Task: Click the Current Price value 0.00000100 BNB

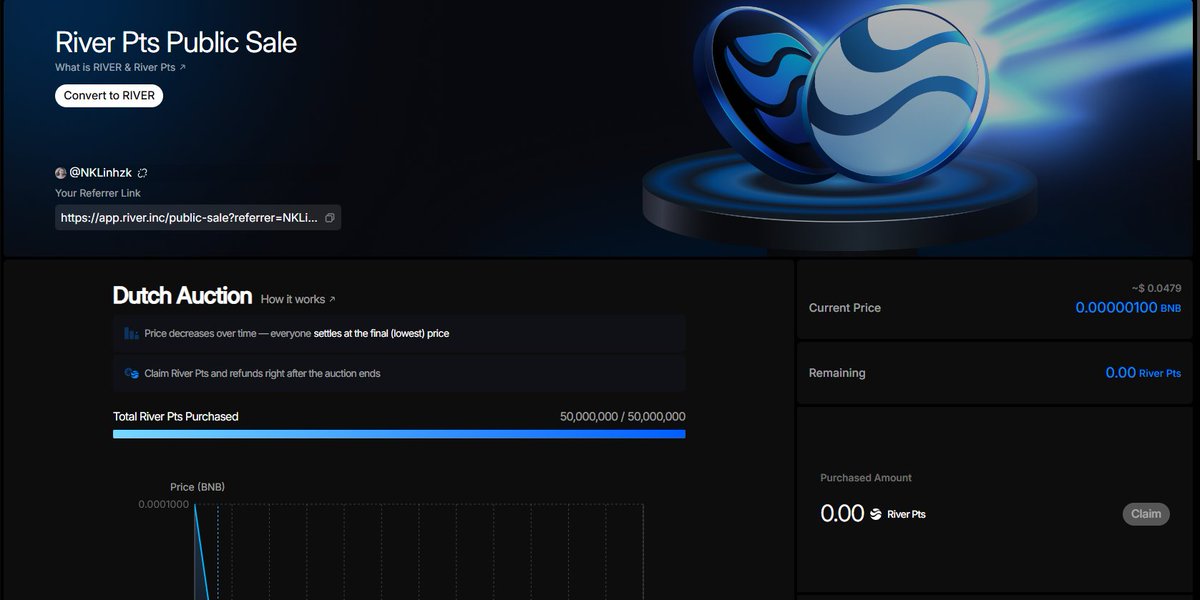Action: [x=1128, y=308]
